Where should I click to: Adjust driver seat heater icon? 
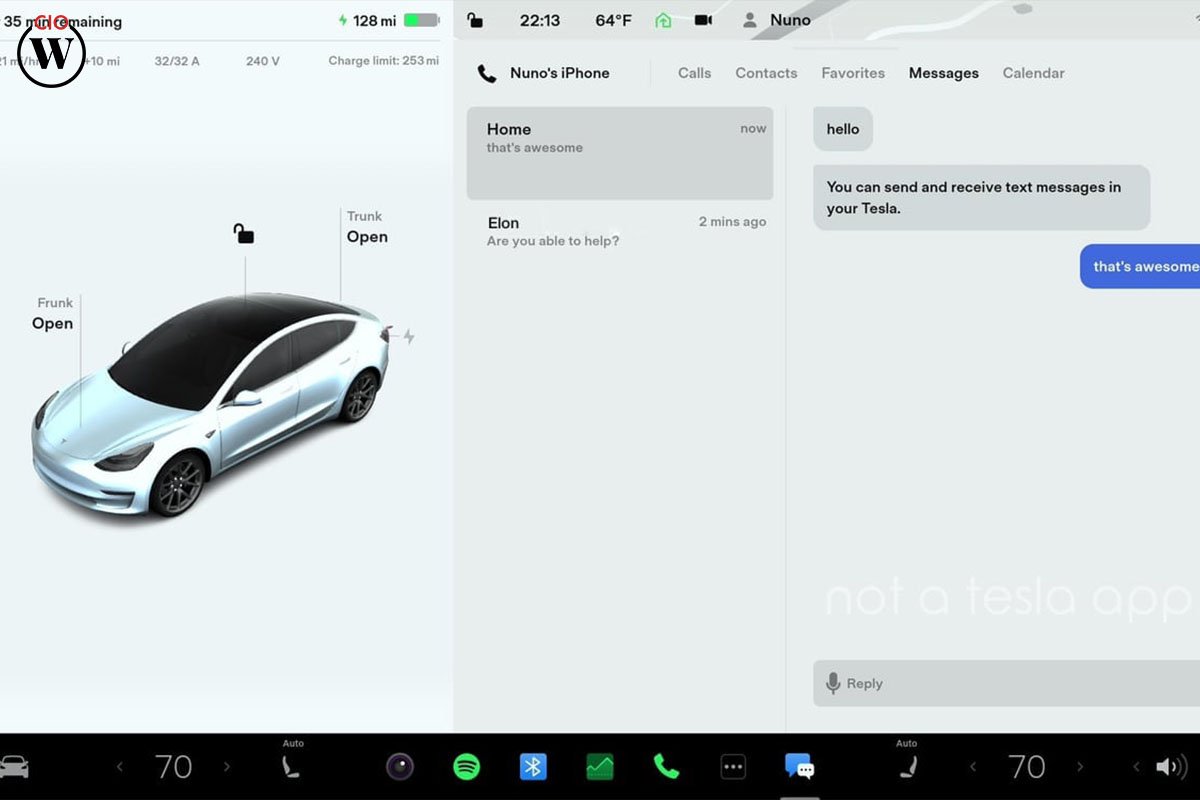click(x=291, y=767)
